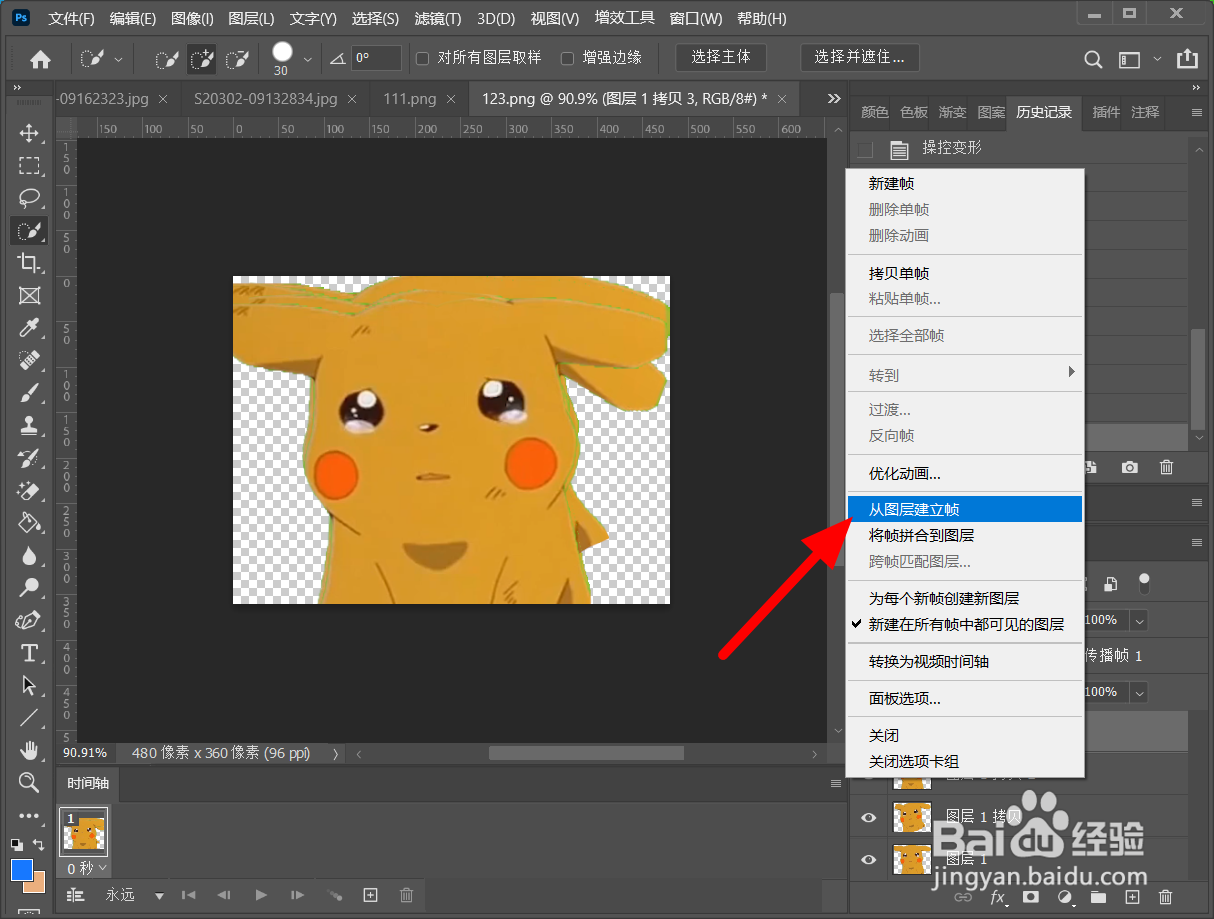
Task: Delete layer using Layers panel trash
Action: click(1166, 897)
